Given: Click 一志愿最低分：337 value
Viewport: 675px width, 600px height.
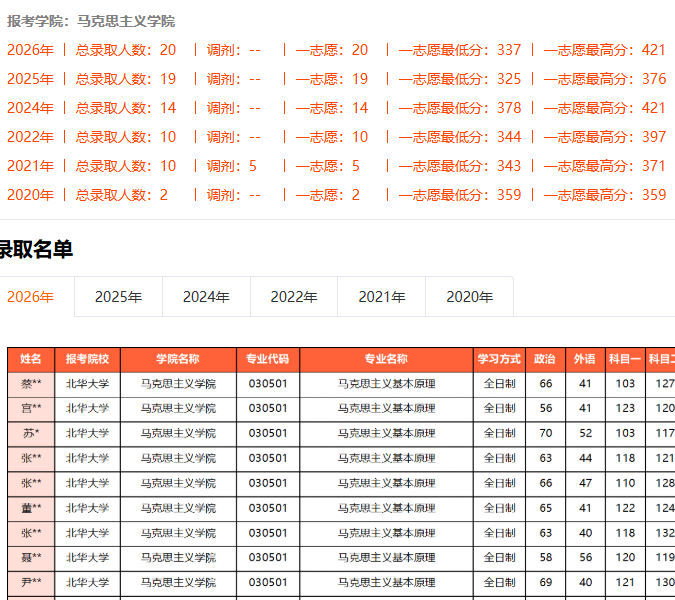Looking at the screenshot, I should pyautogui.click(x=460, y=50).
